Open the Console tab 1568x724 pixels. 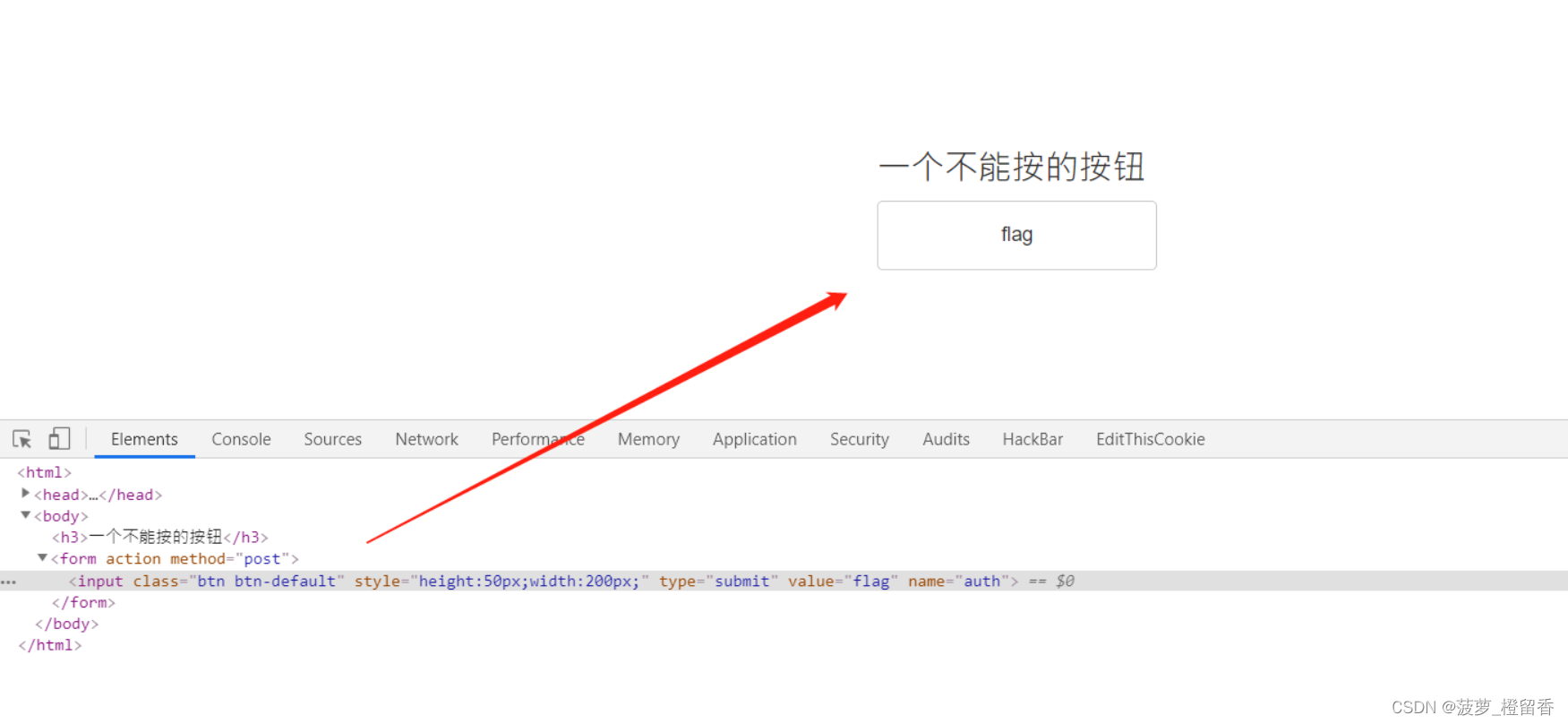pyautogui.click(x=241, y=439)
